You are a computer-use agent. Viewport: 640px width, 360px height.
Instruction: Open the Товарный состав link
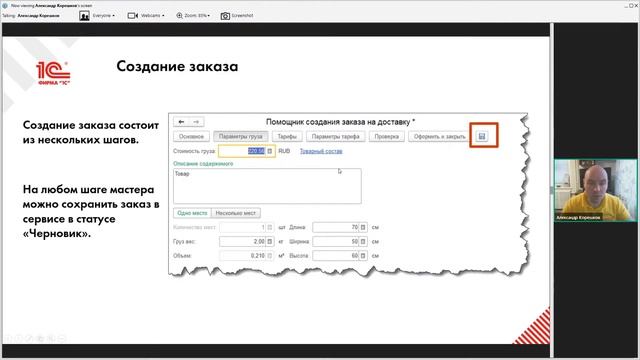point(321,151)
